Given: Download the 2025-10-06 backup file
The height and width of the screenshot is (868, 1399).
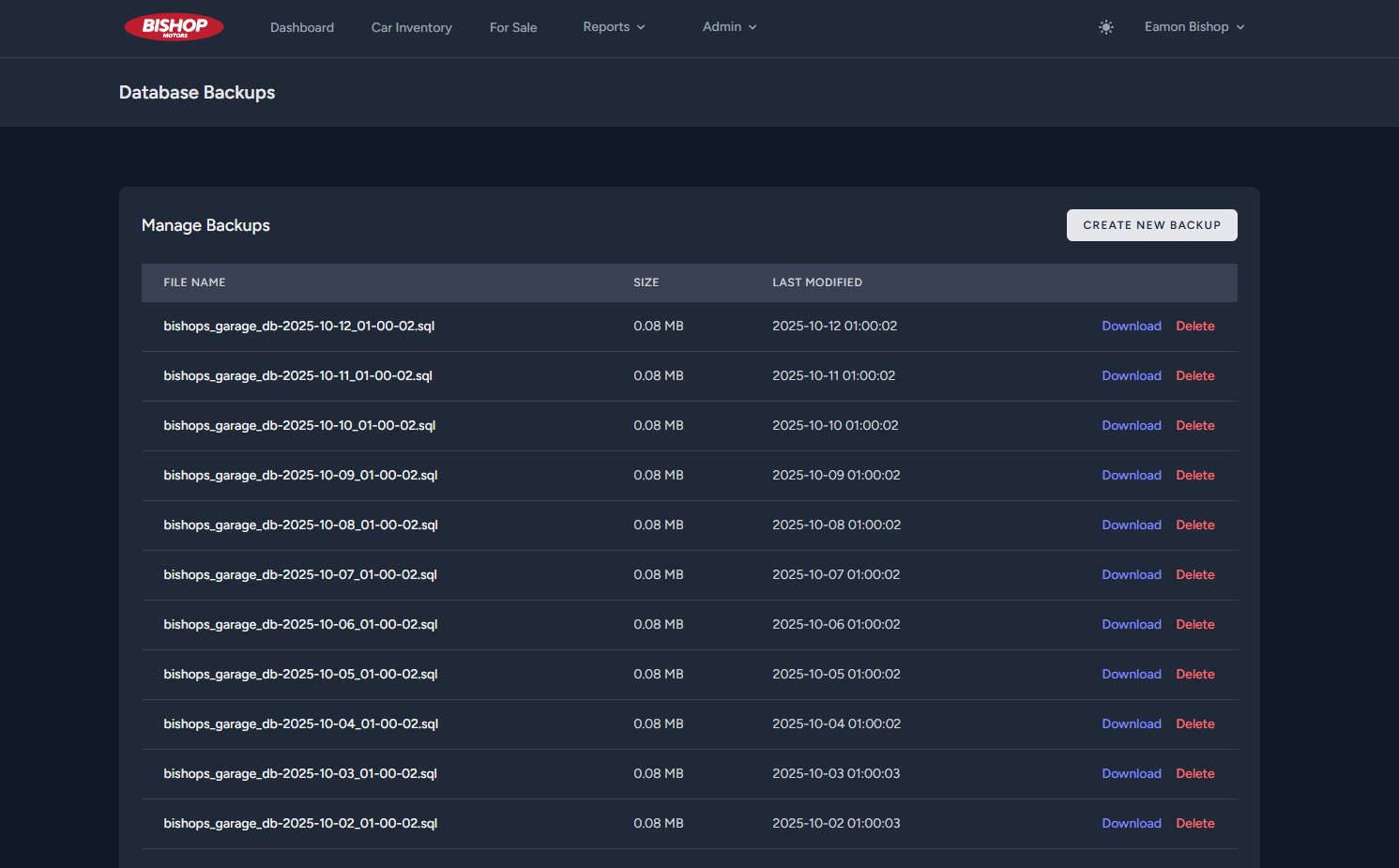Looking at the screenshot, I should [1132, 624].
